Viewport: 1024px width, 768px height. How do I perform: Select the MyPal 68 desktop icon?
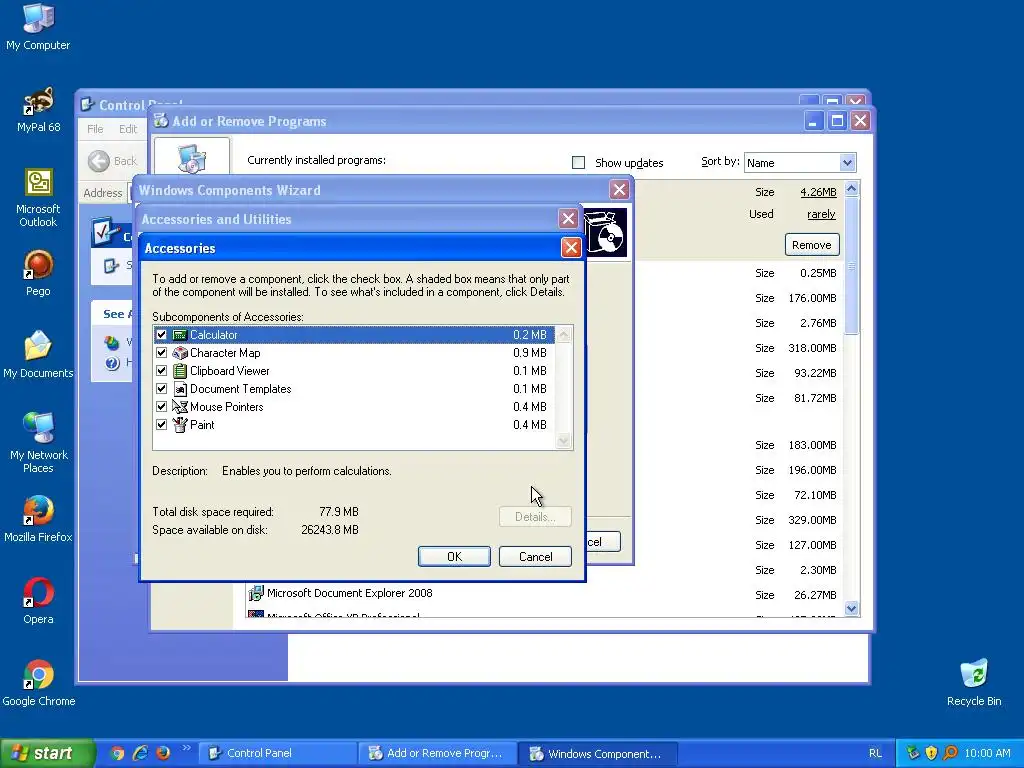(x=38, y=110)
